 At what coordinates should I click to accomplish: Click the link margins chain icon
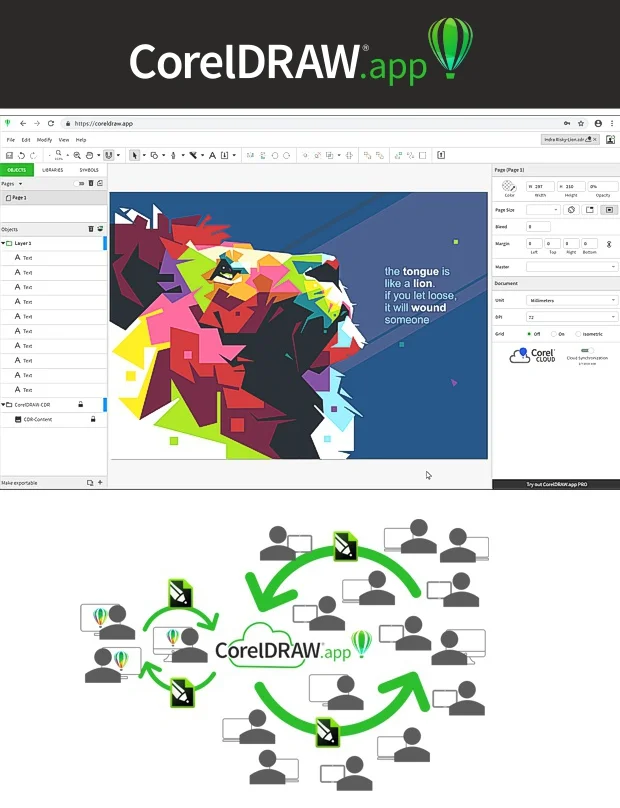[x=609, y=244]
